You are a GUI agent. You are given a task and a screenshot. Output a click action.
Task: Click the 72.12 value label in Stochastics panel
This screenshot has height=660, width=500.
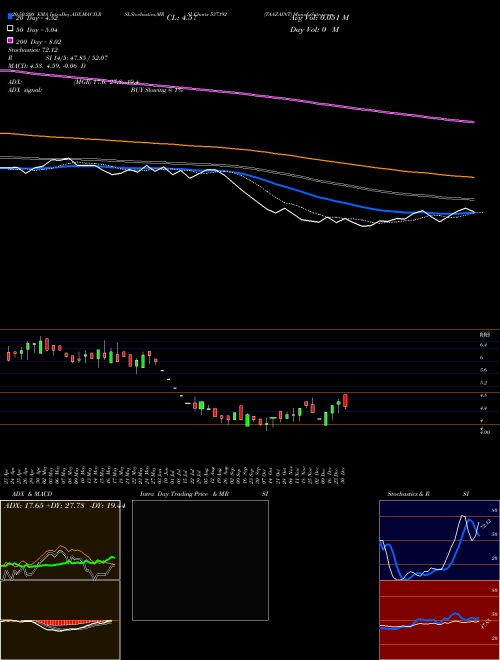(485, 524)
